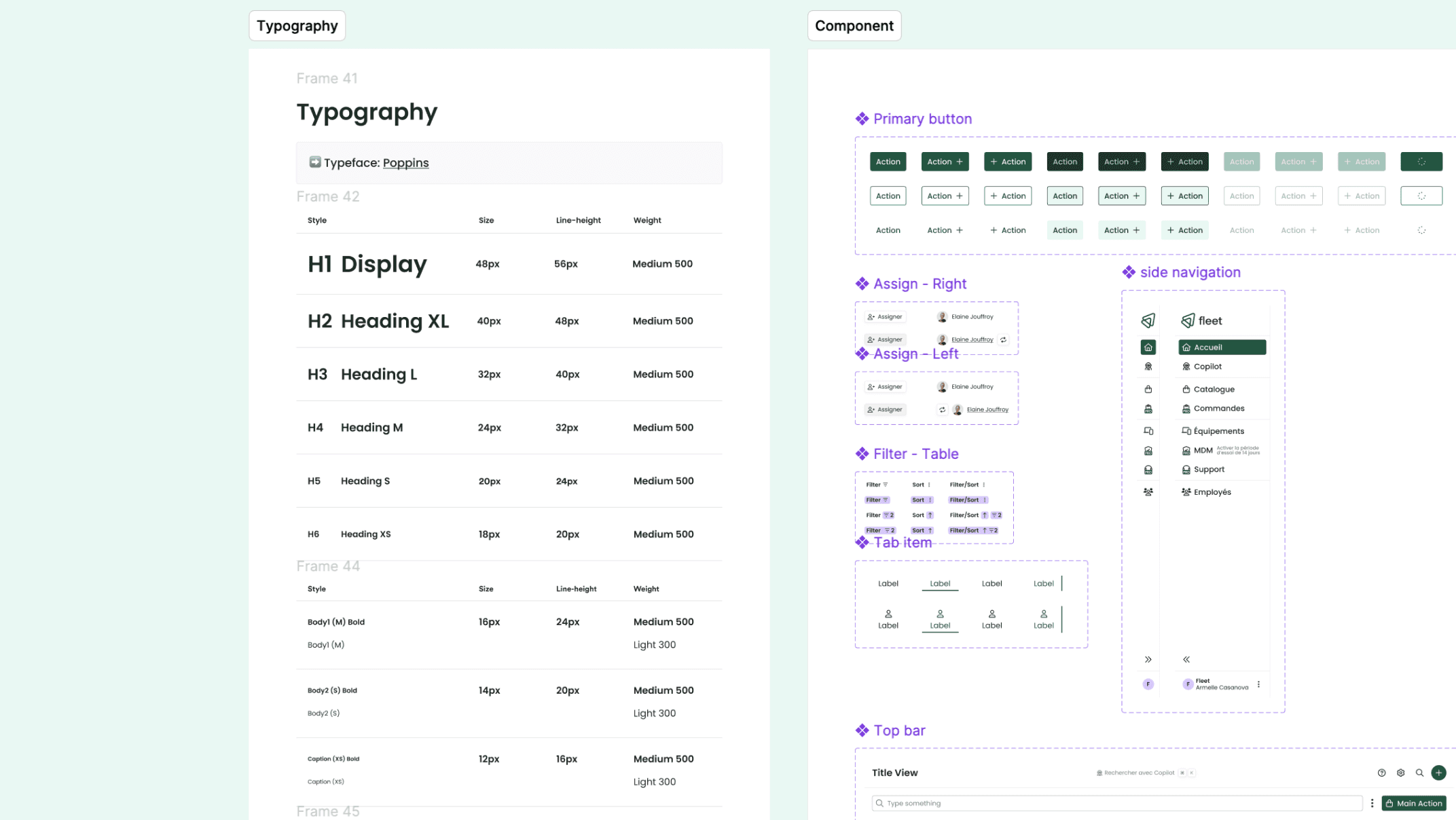Open the Équipements navigation item
The width and height of the screenshot is (1456, 820).
(1218, 431)
